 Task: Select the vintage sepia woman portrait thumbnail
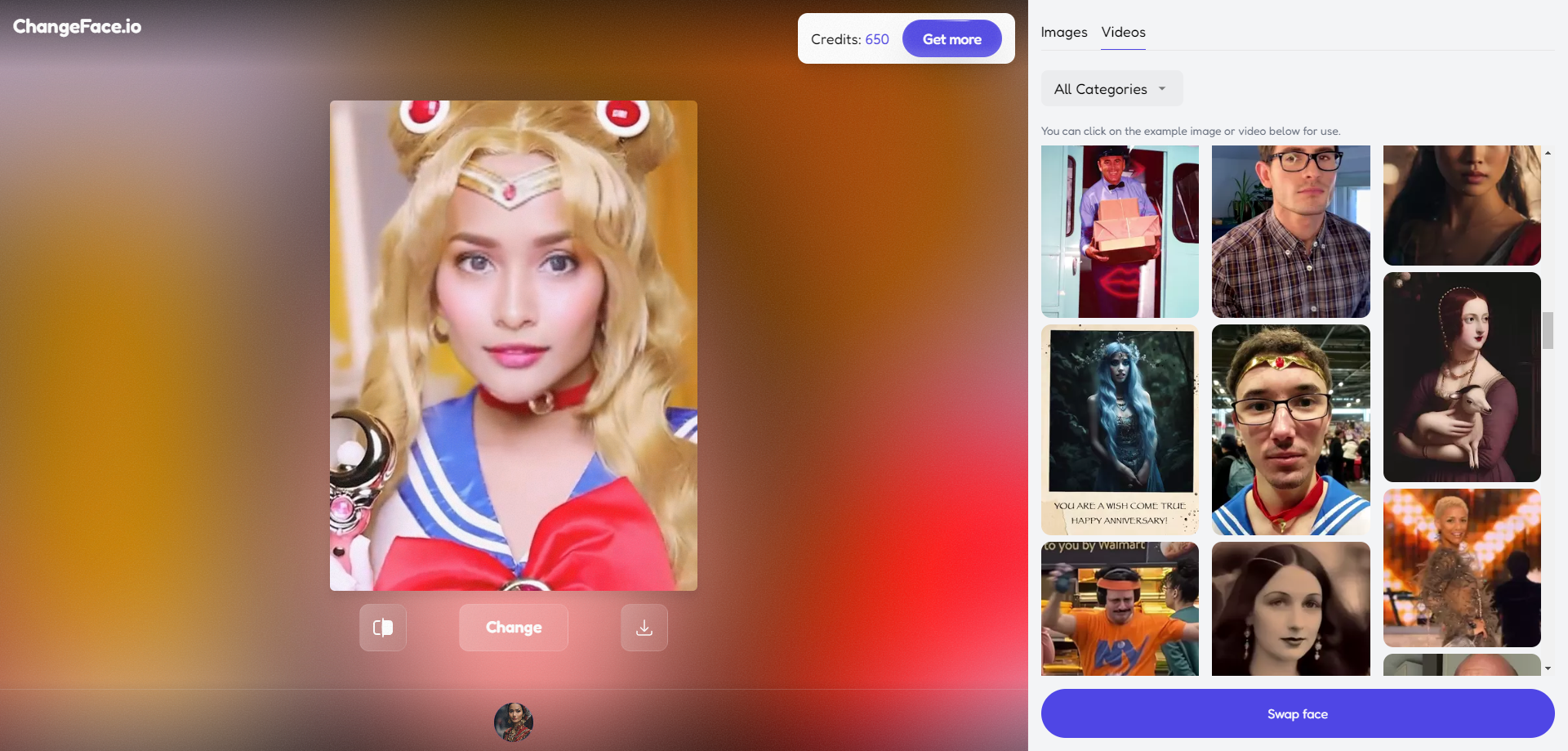click(1291, 609)
